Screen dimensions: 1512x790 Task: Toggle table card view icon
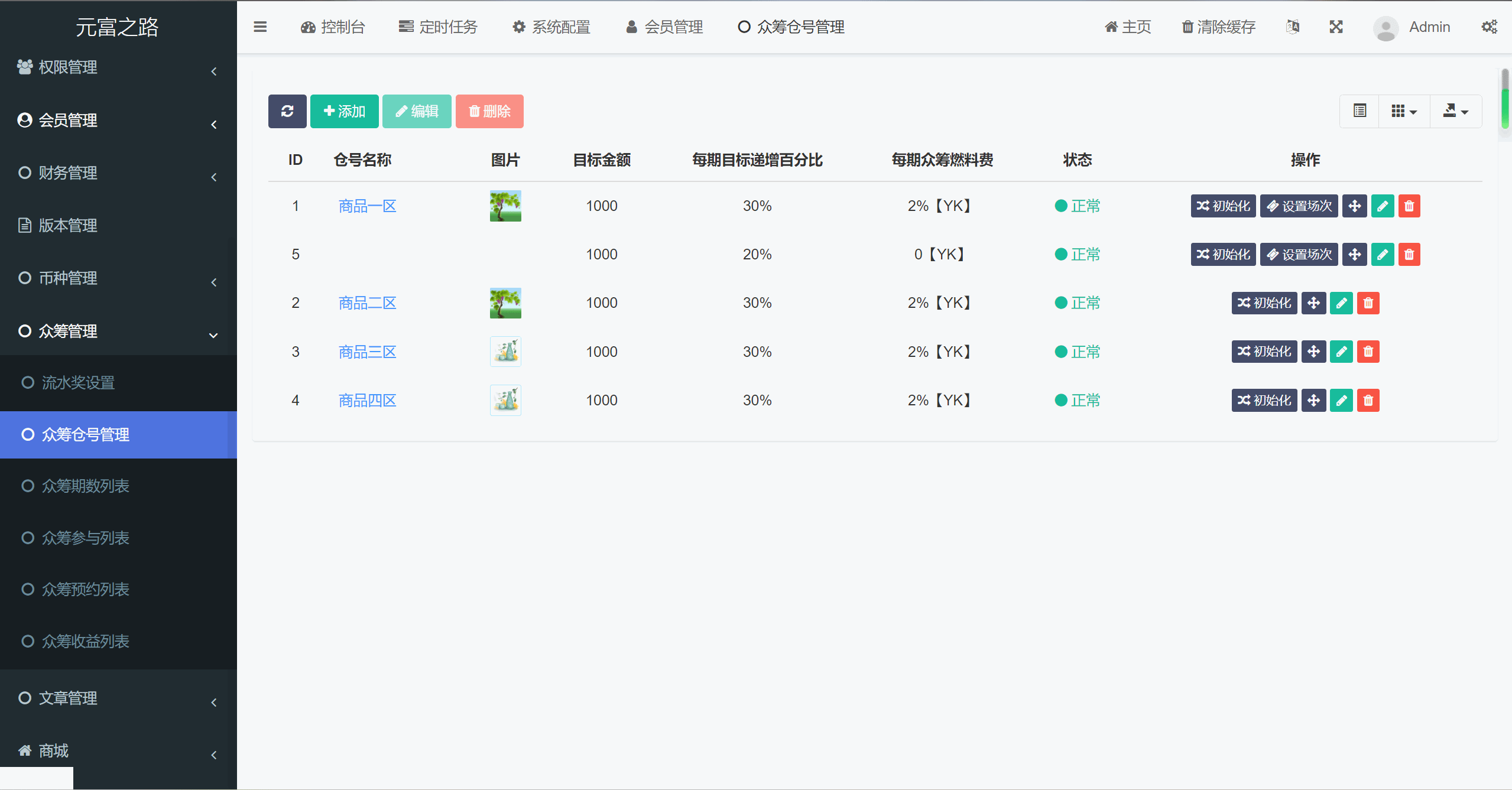[1359, 111]
